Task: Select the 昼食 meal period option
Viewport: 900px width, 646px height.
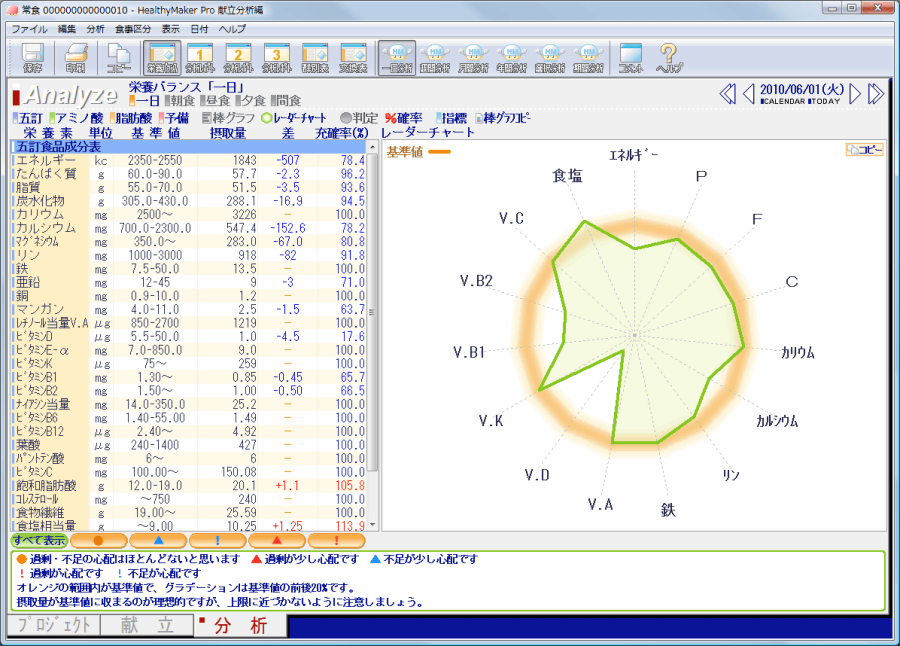Action: point(215,101)
